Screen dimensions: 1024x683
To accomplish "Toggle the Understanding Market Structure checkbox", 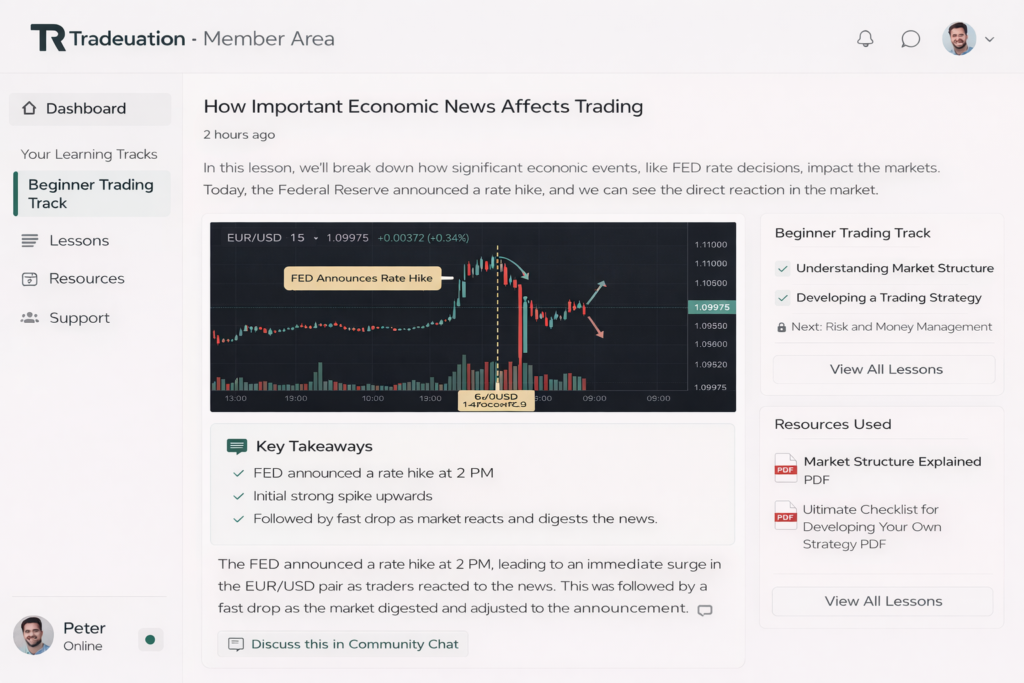I will (782, 268).
